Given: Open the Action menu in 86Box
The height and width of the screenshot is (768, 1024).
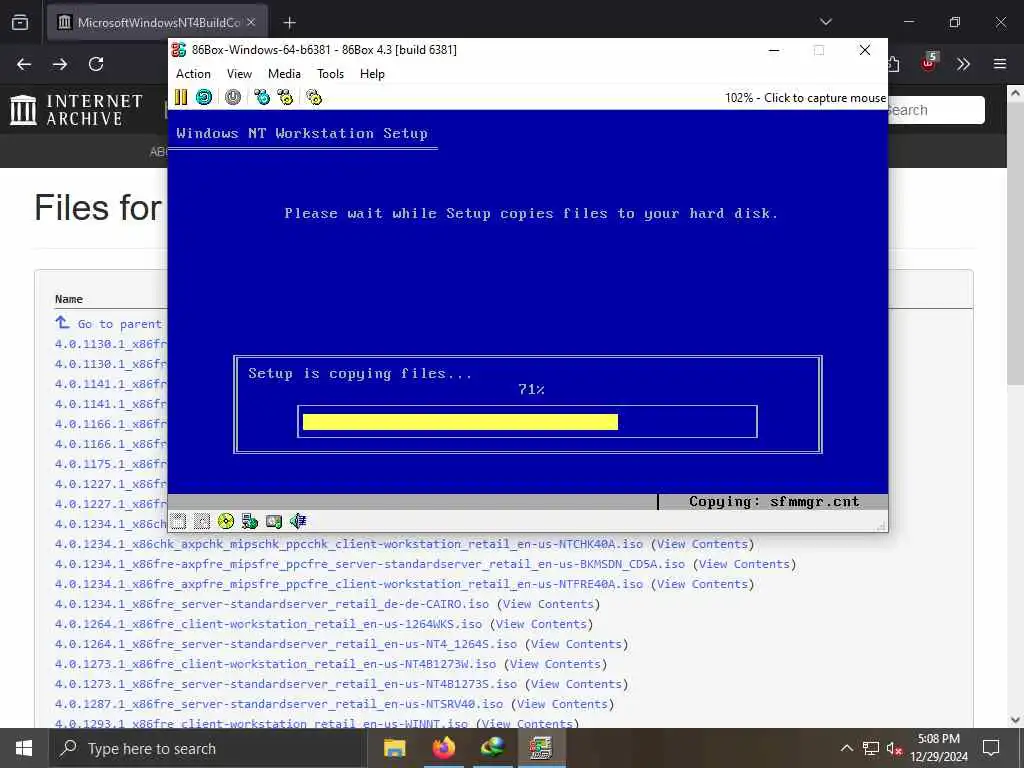Looking at the screenshot, I should (193, 74).
